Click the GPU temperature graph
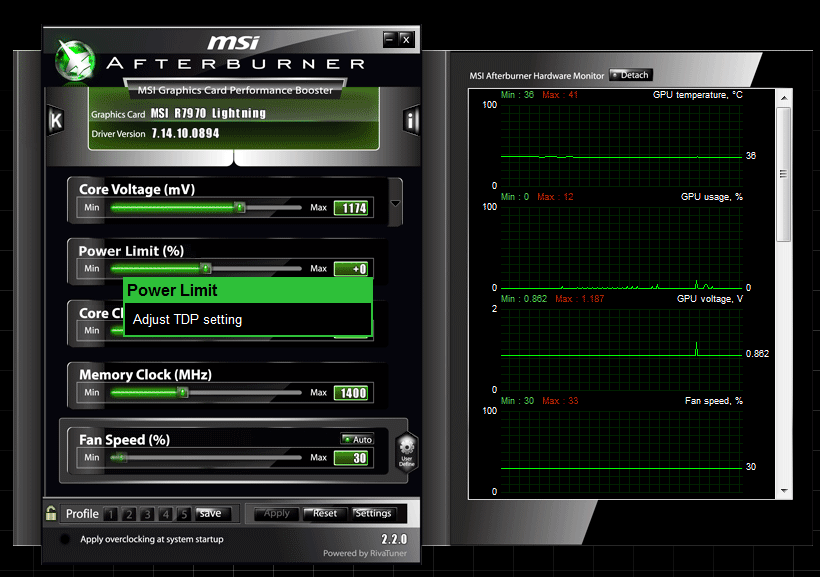Image resolution: width=820 pixels, height=577 pixels. click(x=621, y=145)
